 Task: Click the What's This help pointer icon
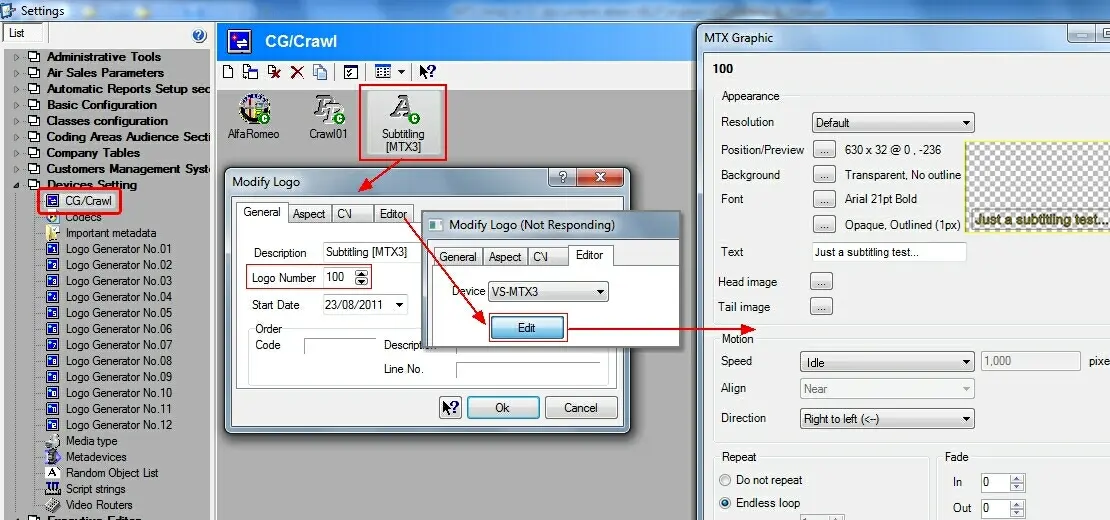[427, 72]
